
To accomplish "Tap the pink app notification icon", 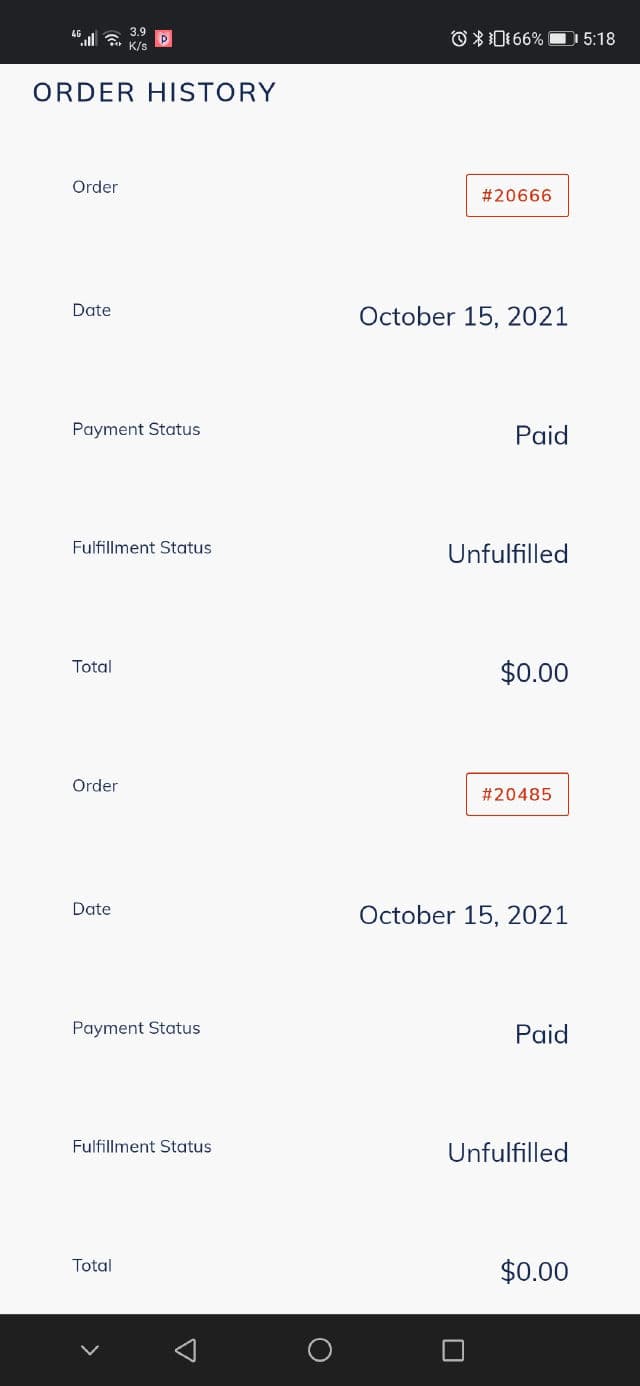I will click(x=164, y=39).
